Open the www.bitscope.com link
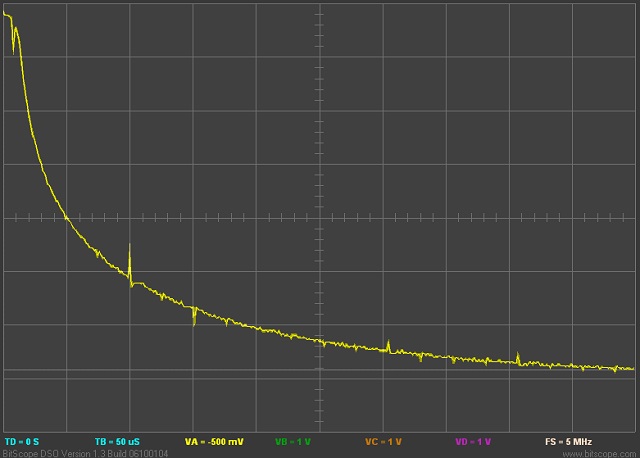640x458 pixels. point(599,454)
